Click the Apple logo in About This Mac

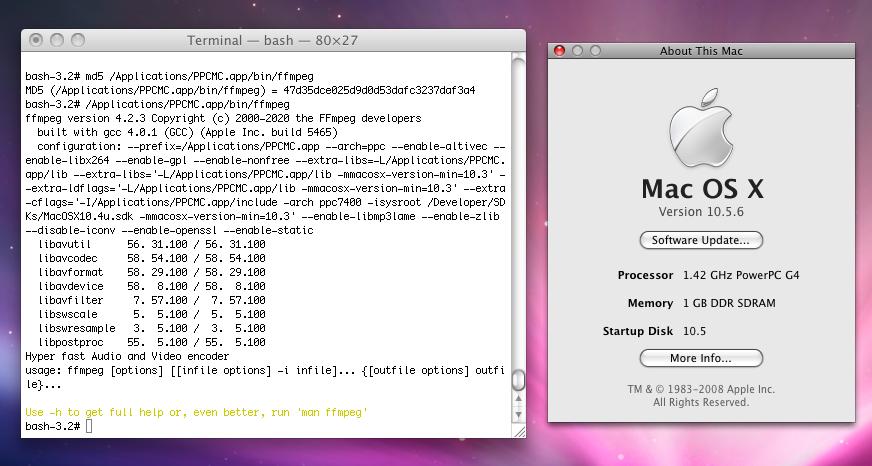tap(701, 128)
